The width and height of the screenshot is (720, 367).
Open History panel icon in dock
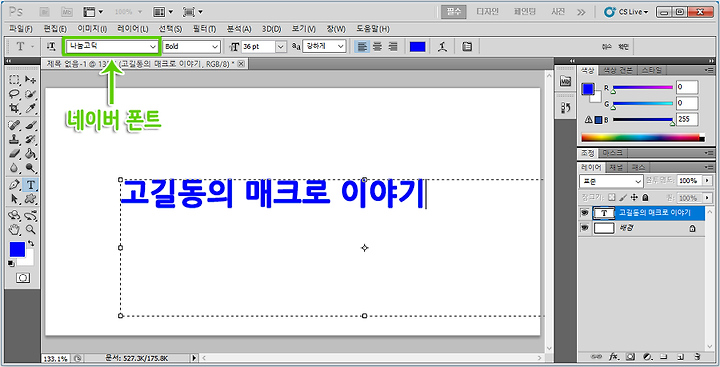pos(565,108)
